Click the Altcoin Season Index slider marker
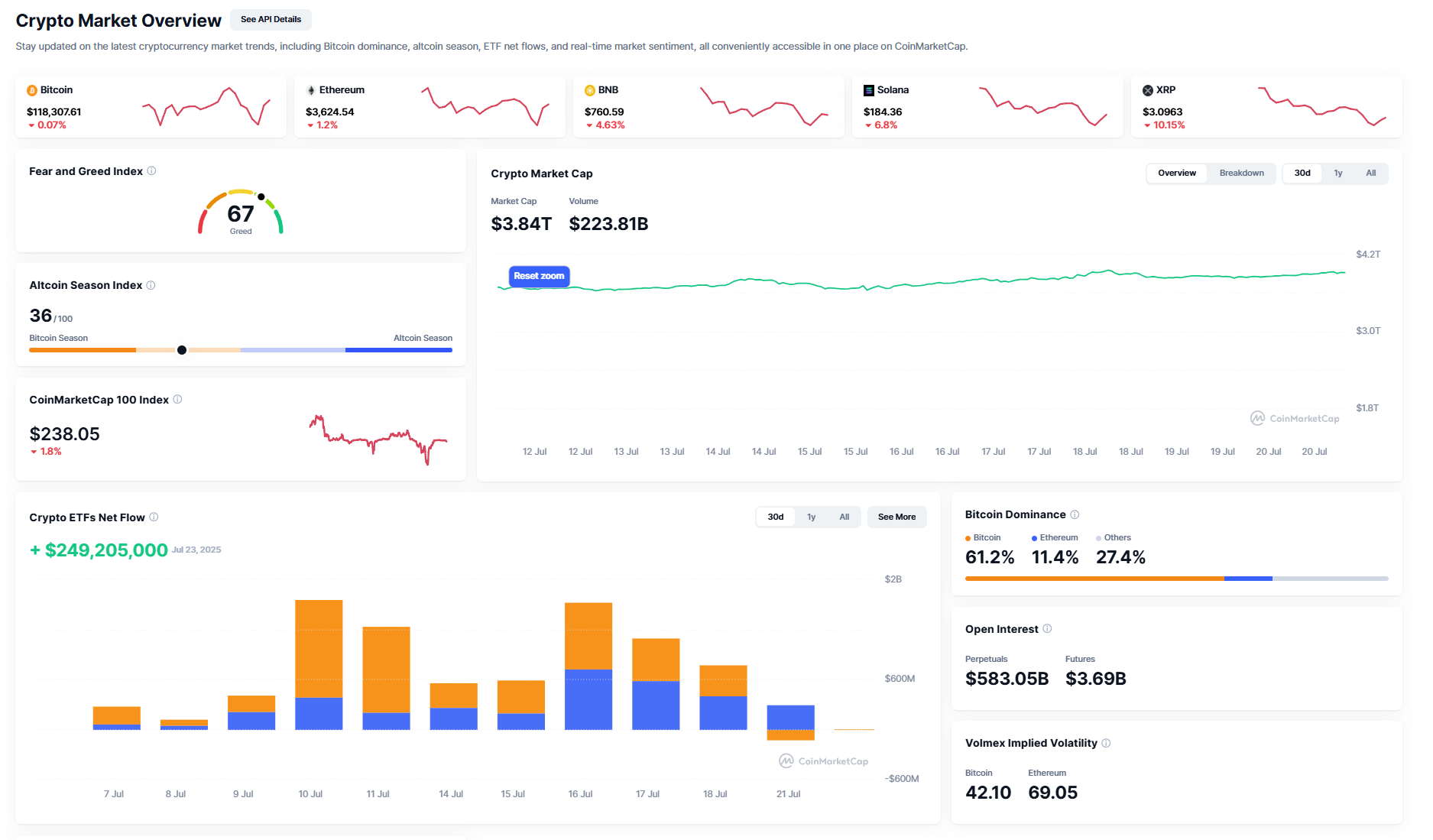Image resolution: width=1433 pixels, height=840 pixels. 182,350
